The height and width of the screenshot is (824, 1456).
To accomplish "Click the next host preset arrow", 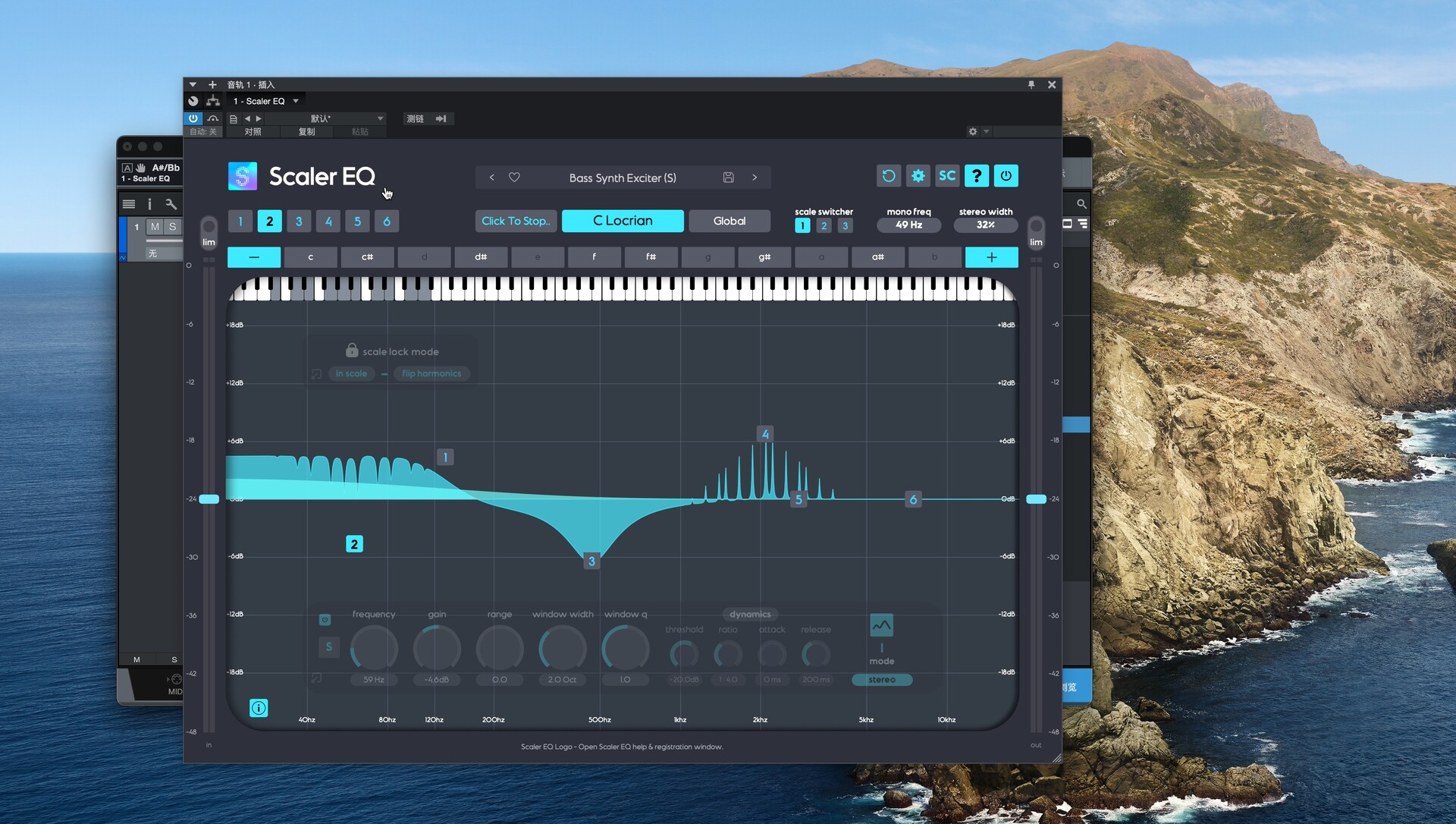I will pos(259,118).
